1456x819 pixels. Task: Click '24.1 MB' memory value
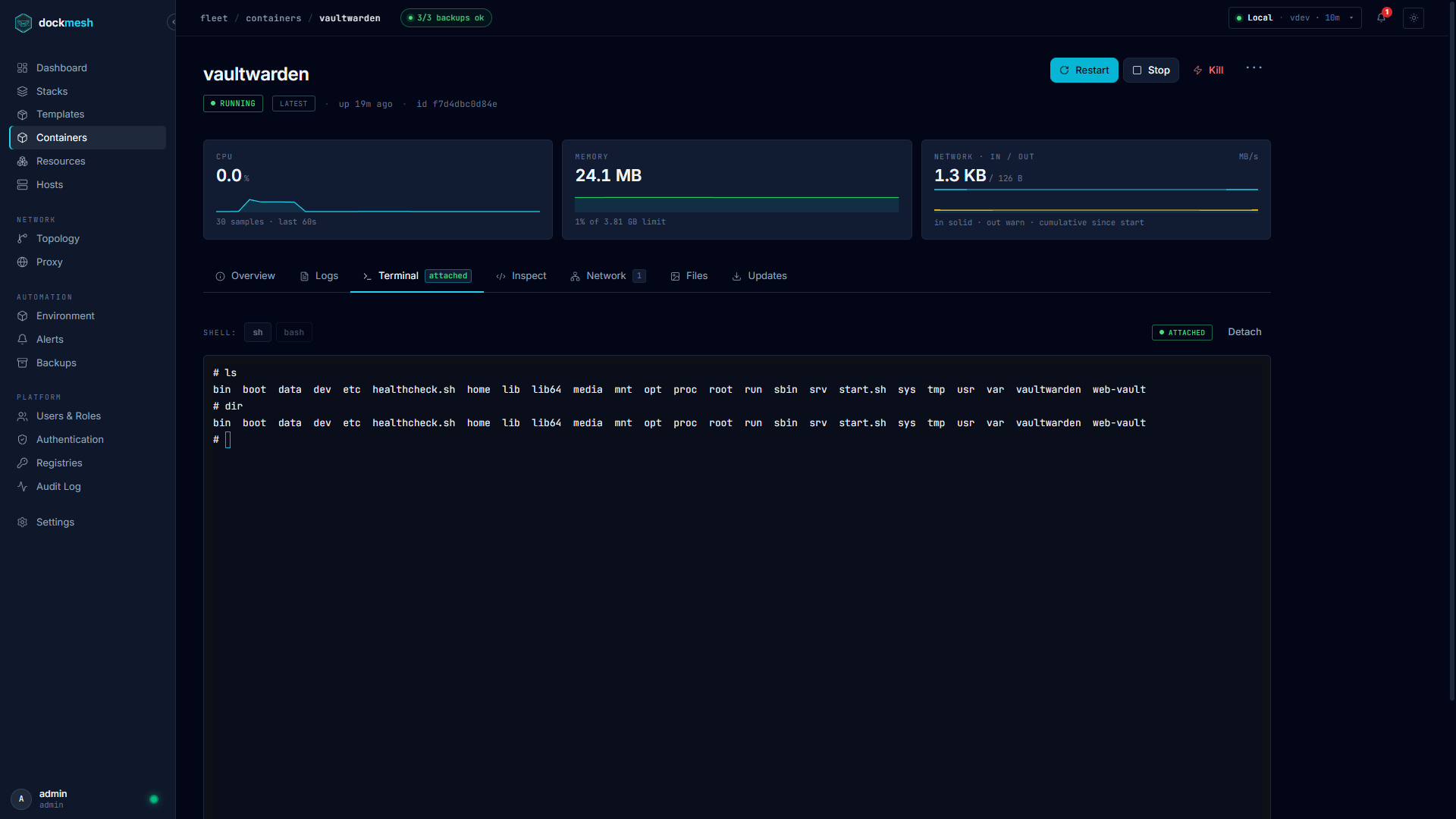coord(608,175)
